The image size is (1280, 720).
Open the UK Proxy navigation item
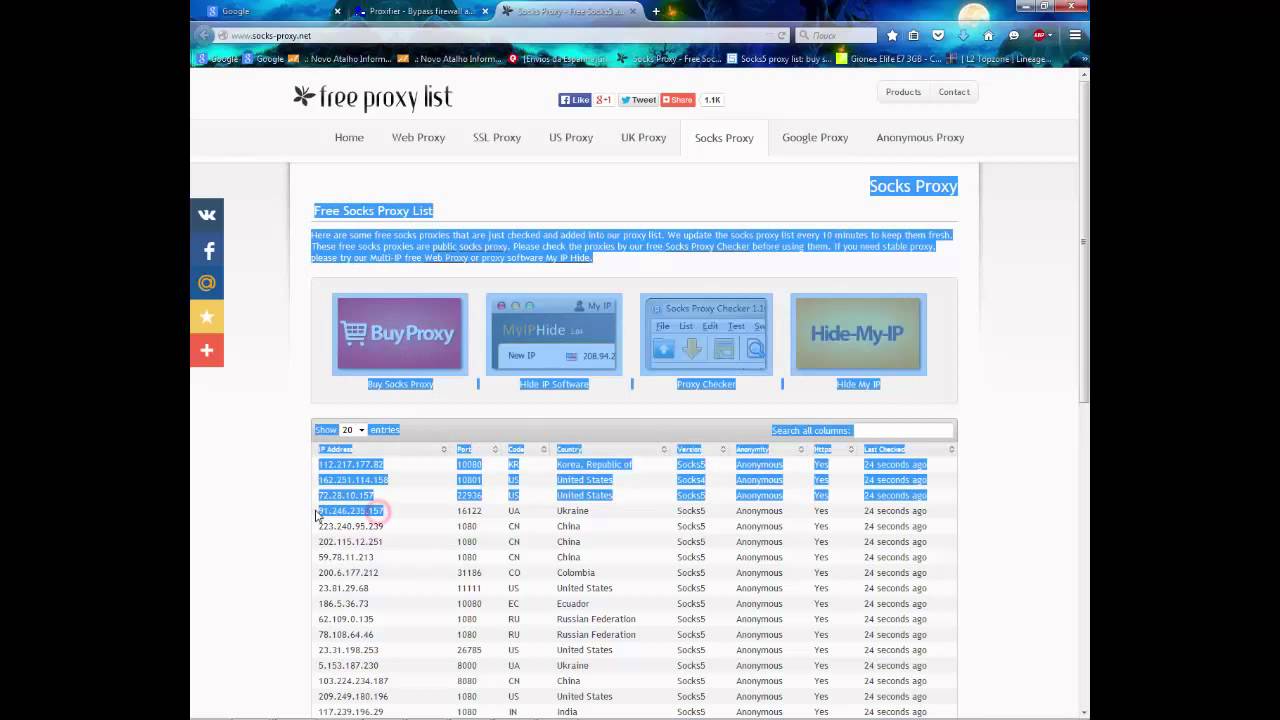tap(643, 138)
